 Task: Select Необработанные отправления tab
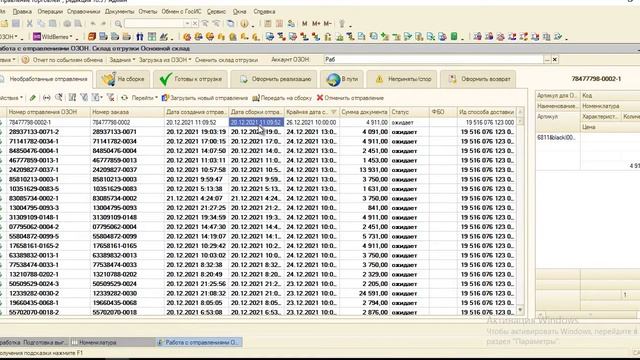pos(46,79)
